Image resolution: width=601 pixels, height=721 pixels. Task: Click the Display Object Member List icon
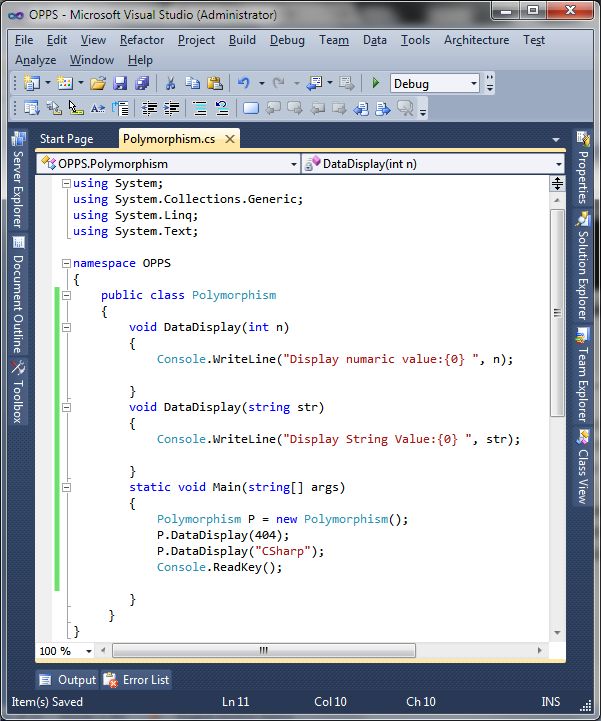click(x=32, y=109)
